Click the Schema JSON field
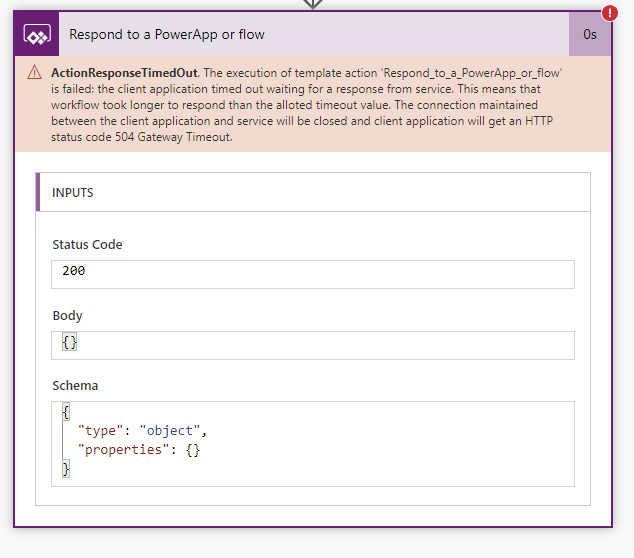 tap(313, 444)
